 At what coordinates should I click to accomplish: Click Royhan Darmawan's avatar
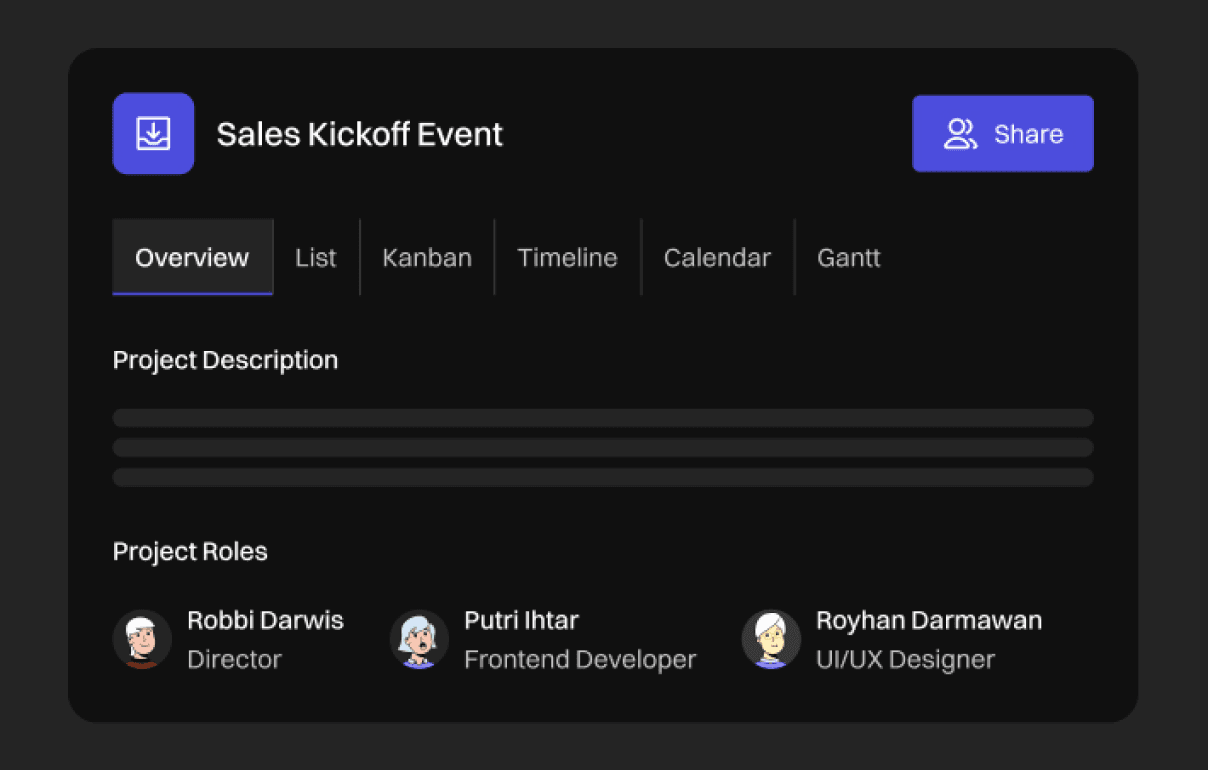pyautogui.click(x=771, y=640)
